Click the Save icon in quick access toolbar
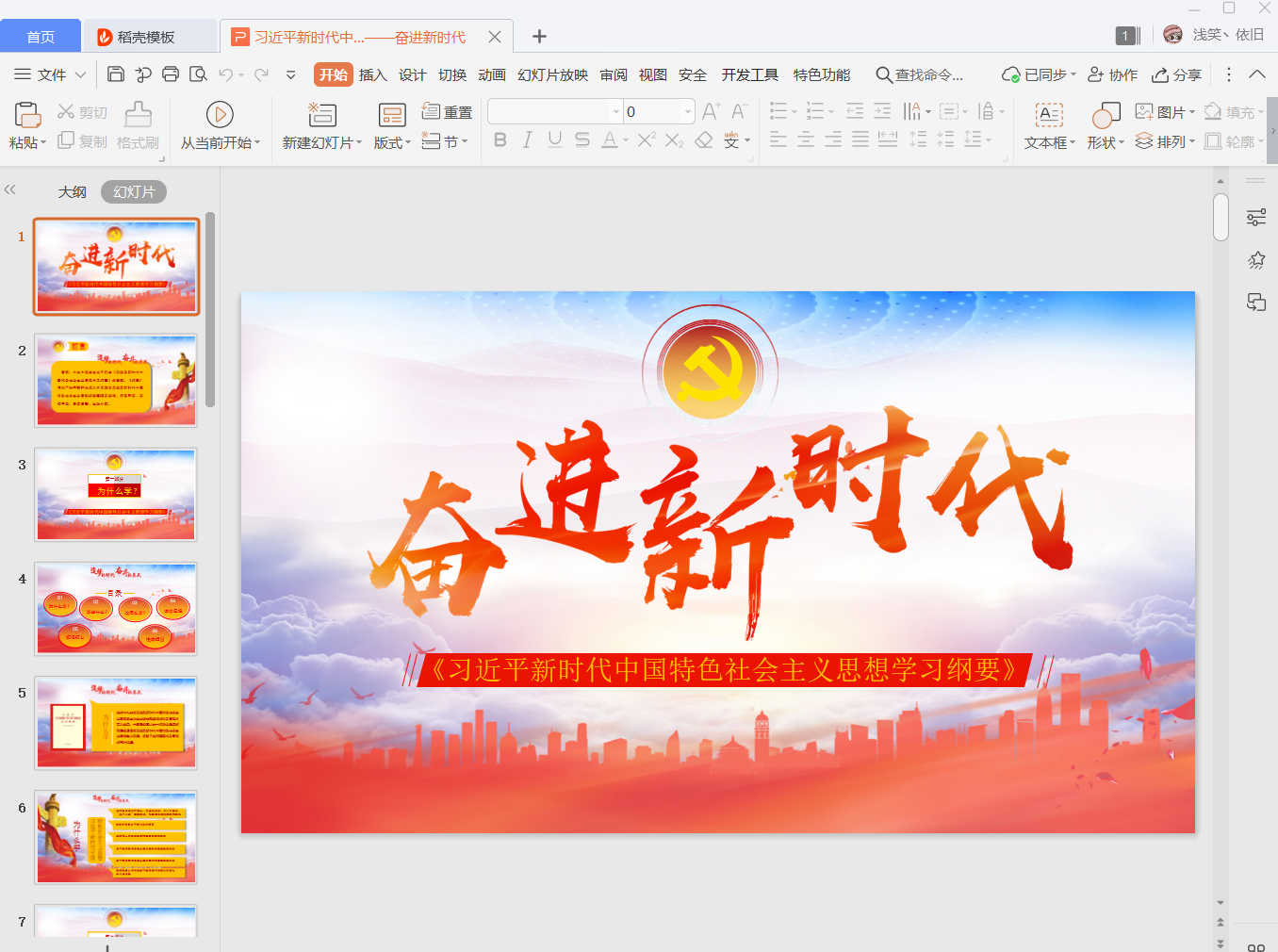Image resolution: width=1278 pixels, height=952 pixels. [x=116, y=74]
